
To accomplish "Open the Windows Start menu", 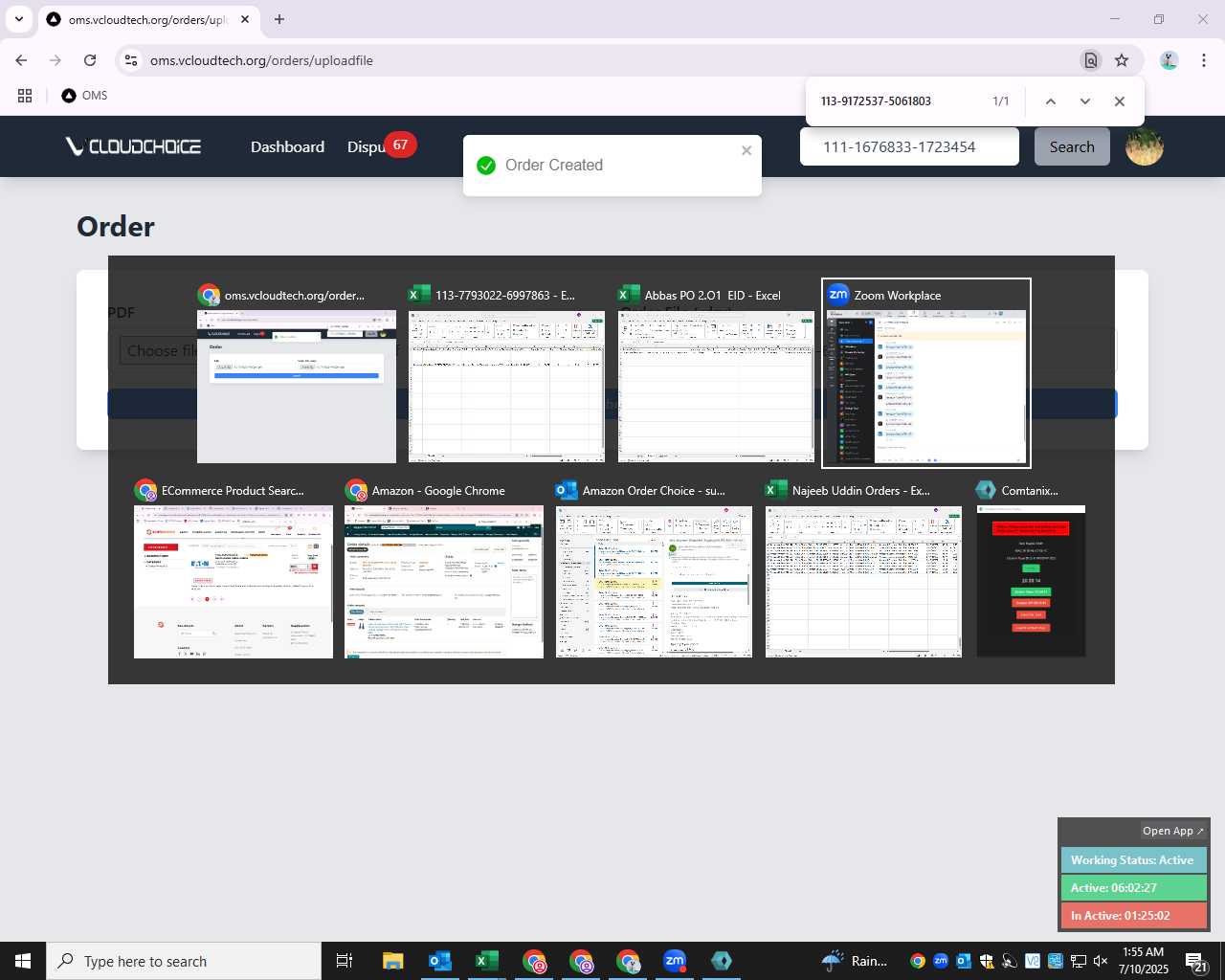I will 23,961.
